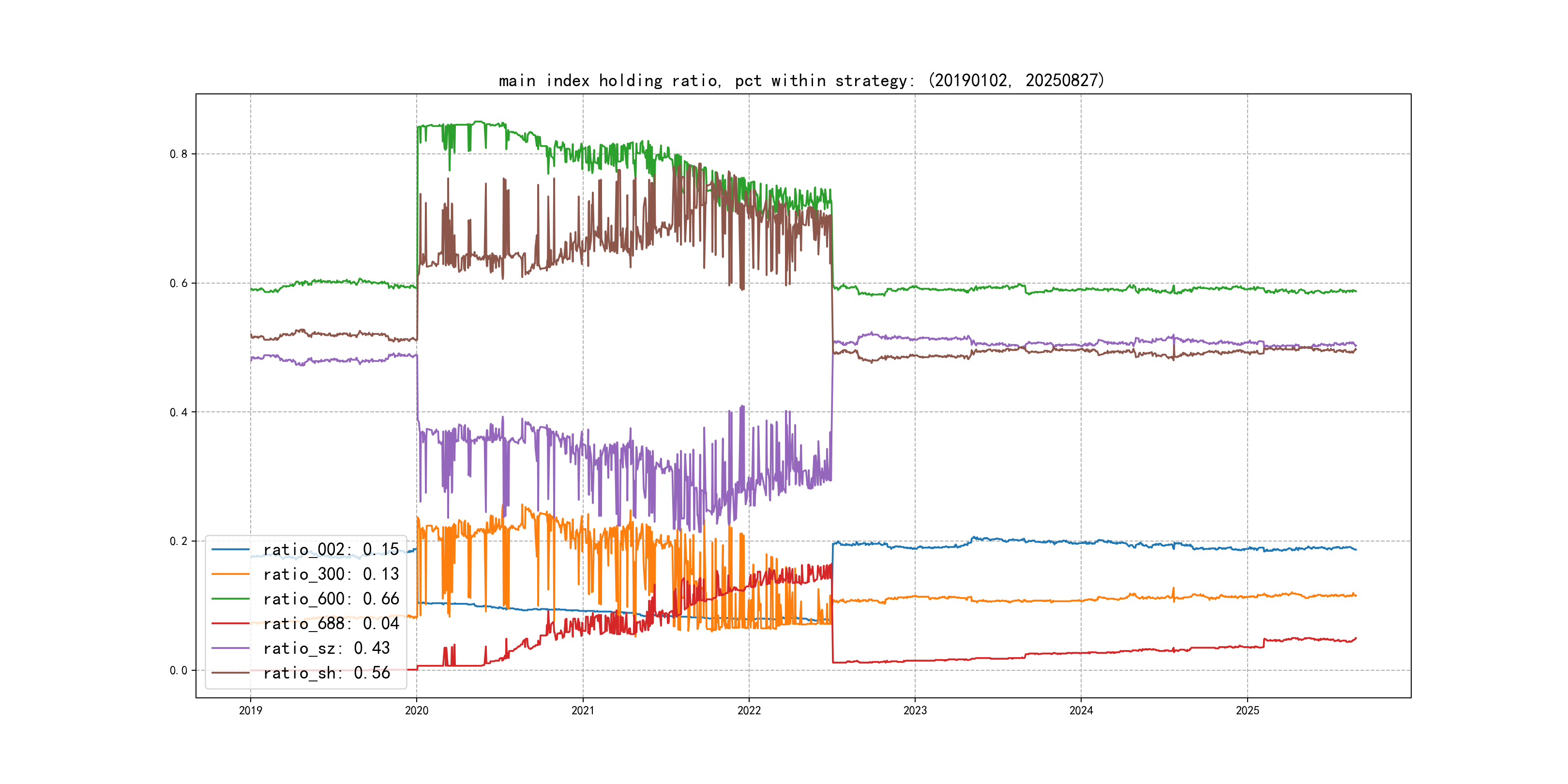Click the 2019 x-axis tick label
Screen dimensions: 1568x784
tap(250, 710)
